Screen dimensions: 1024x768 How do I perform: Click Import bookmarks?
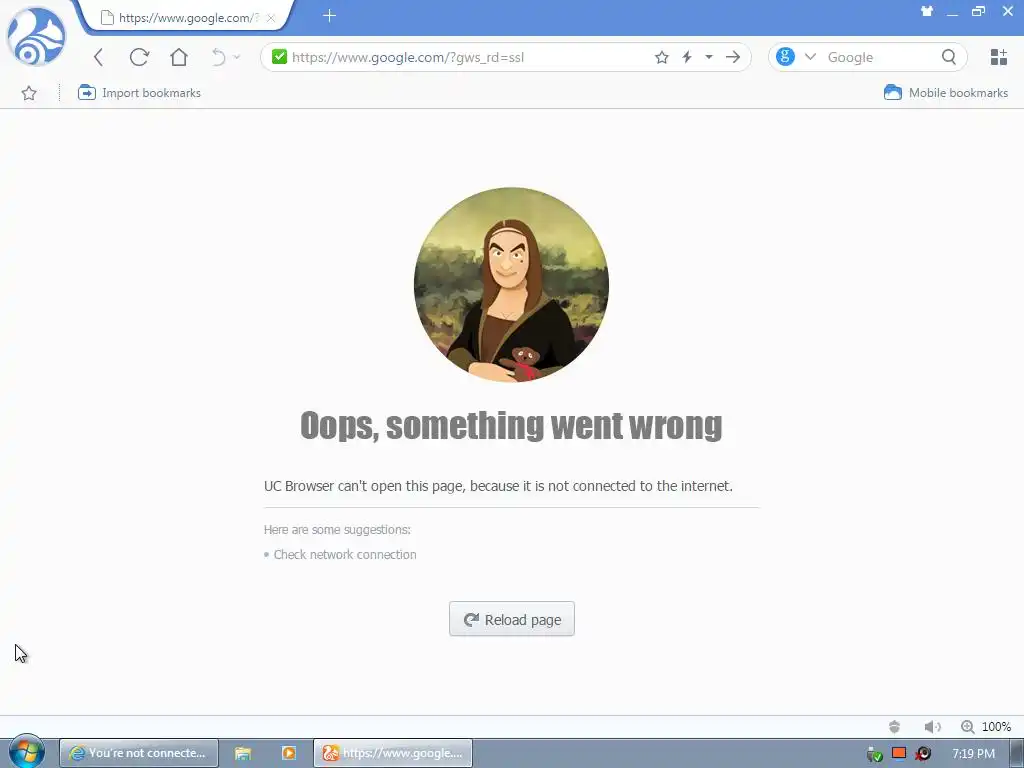pos(139,93)
